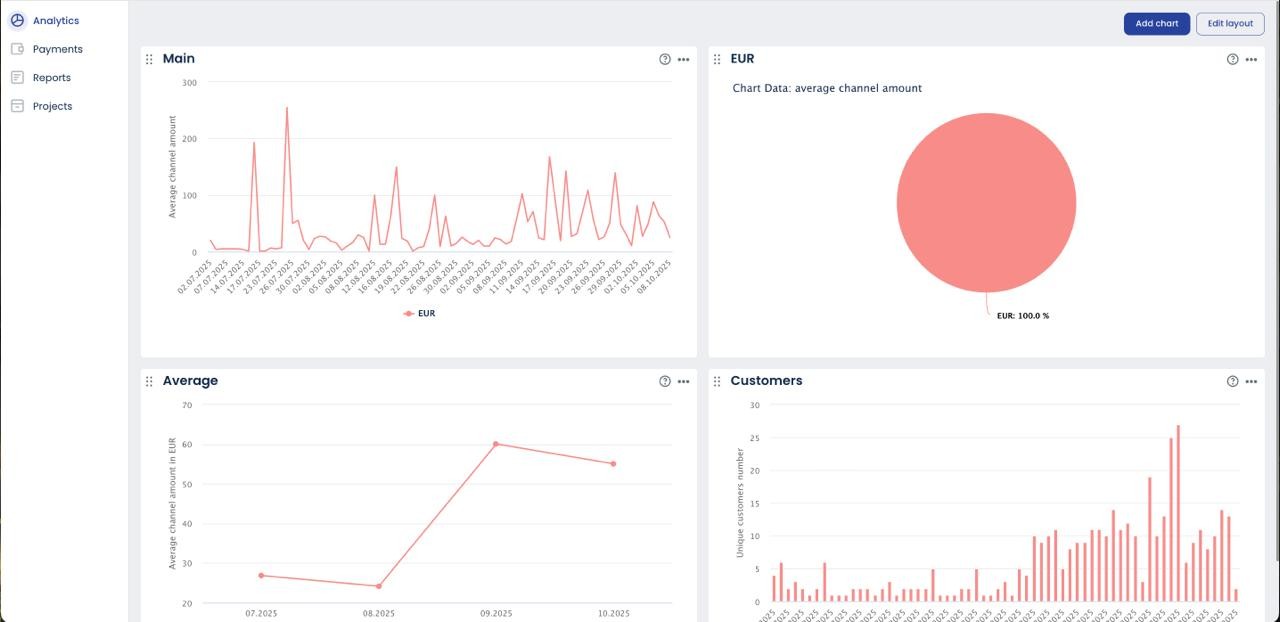Grab the drag handle of the Customers chart
Viewport: 1280px width, 622px height.
point(716,381)
